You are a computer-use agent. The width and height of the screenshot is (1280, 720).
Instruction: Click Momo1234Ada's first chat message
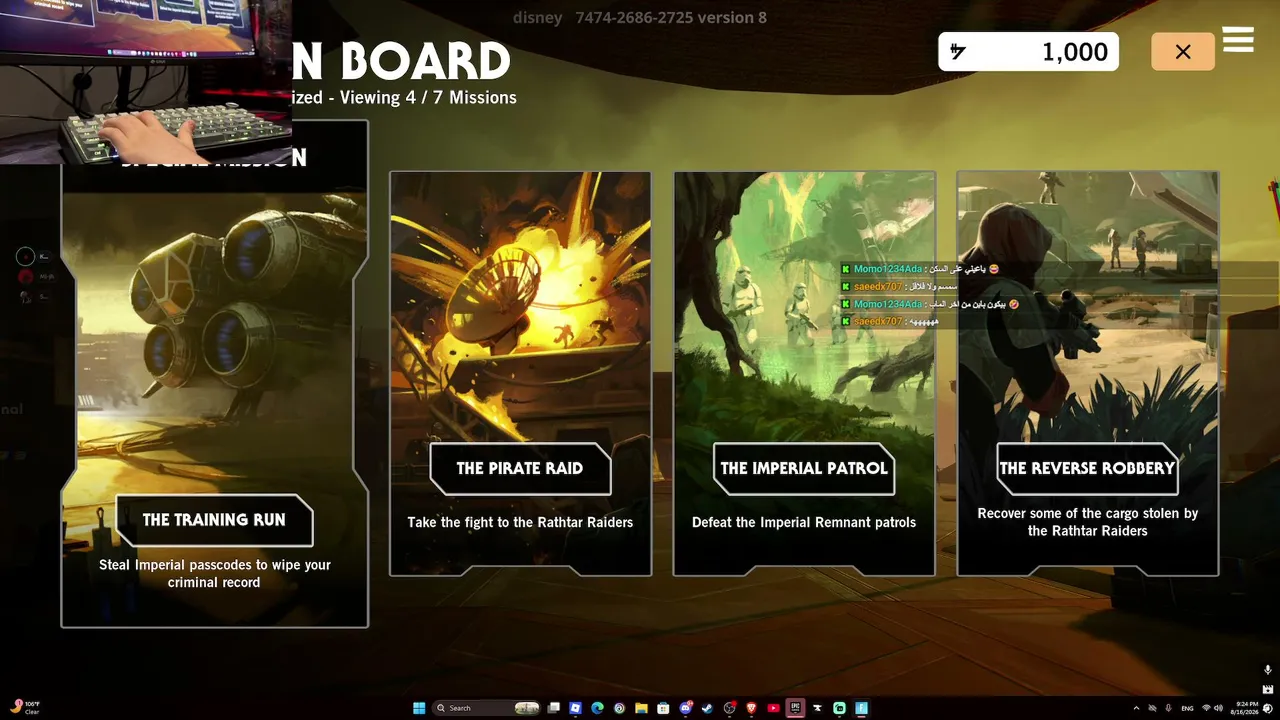[920, 269]
